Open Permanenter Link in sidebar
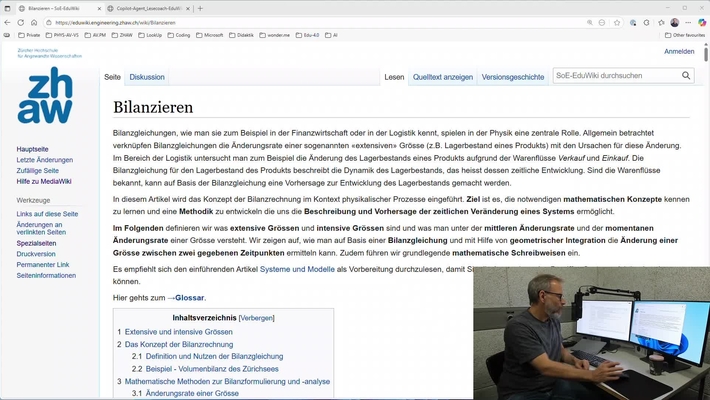Screen dimensions: 710x400 [43, 265]
